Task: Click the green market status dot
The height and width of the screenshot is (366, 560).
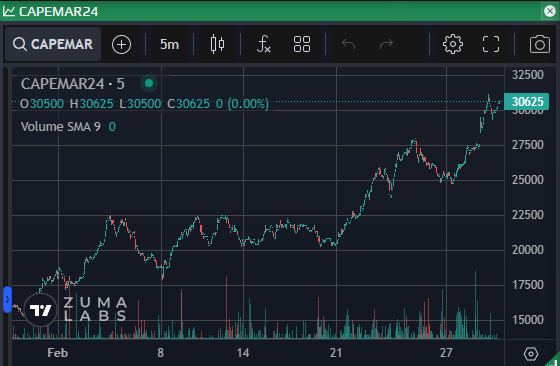Action: pyautogui.click(x=149, y=83)
